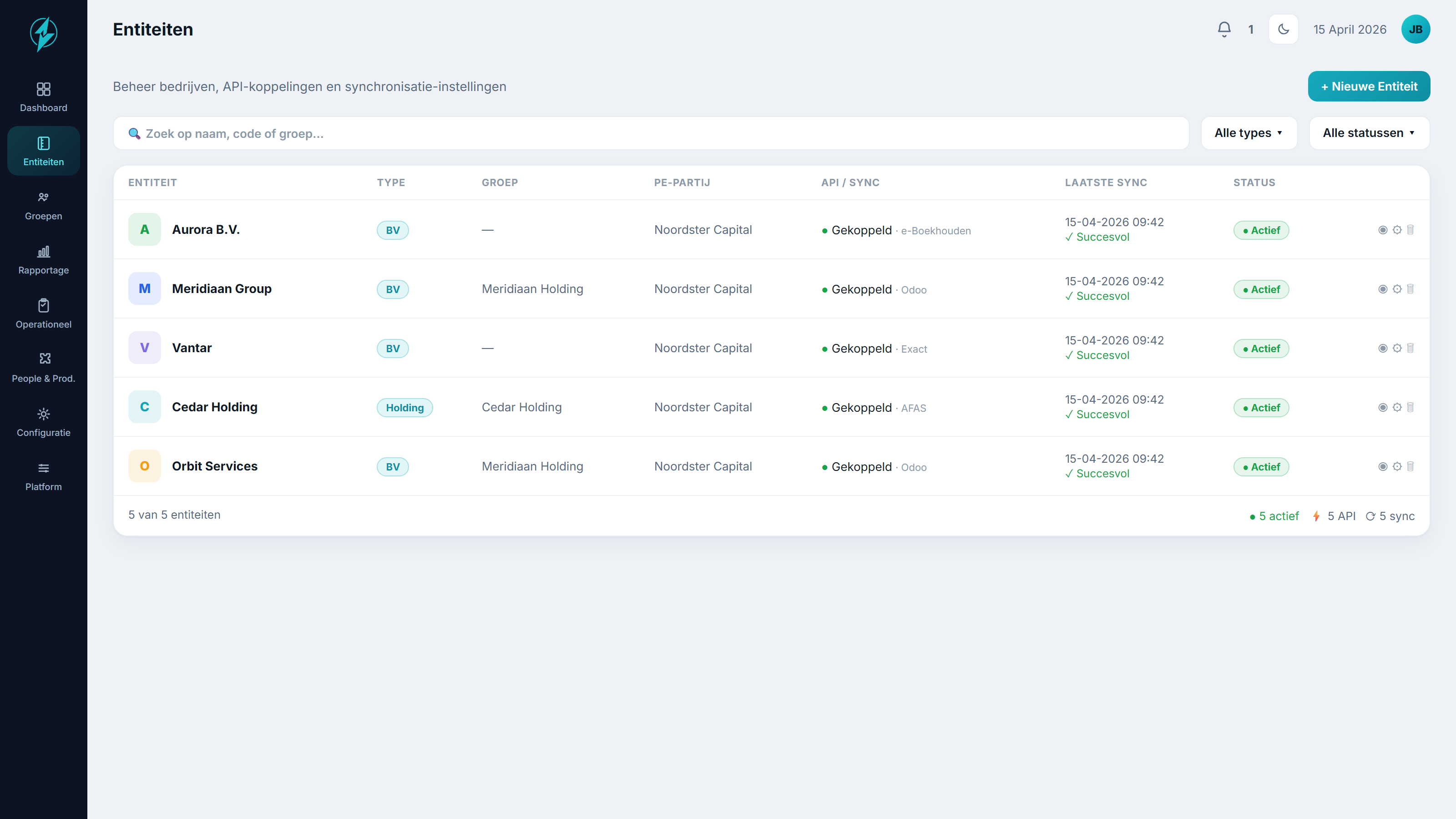
Task: Open People & Prod. in sidebar
Action: point(44,368)
